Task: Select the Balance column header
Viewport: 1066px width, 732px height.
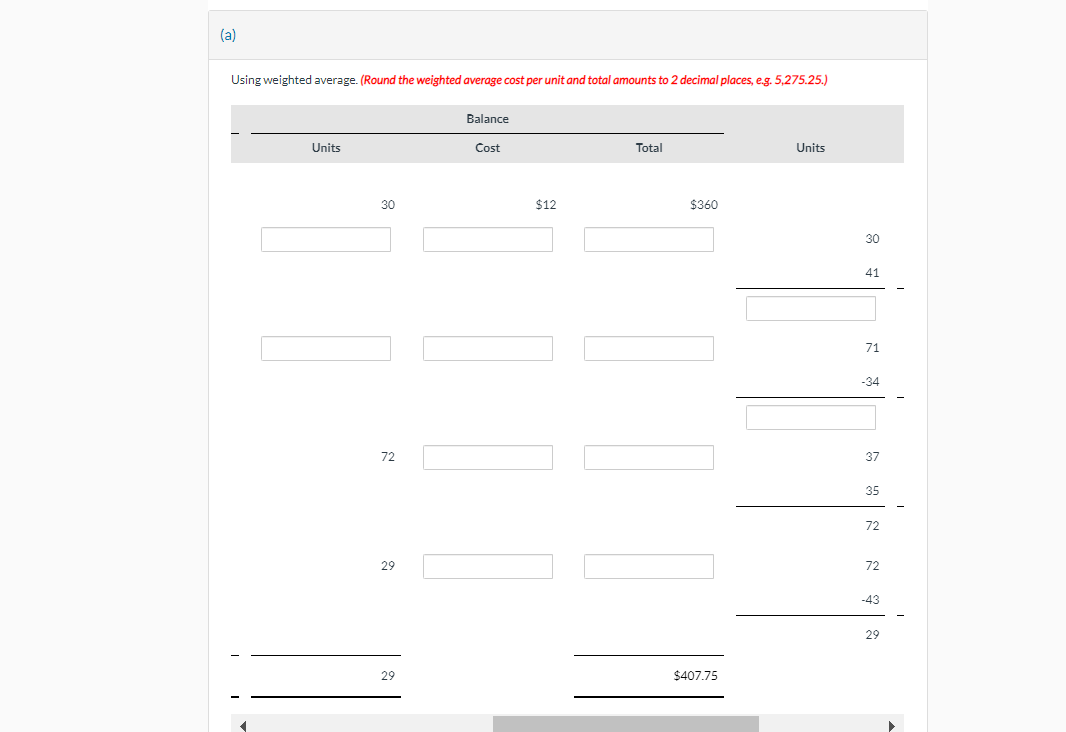Action: (488, 118)
